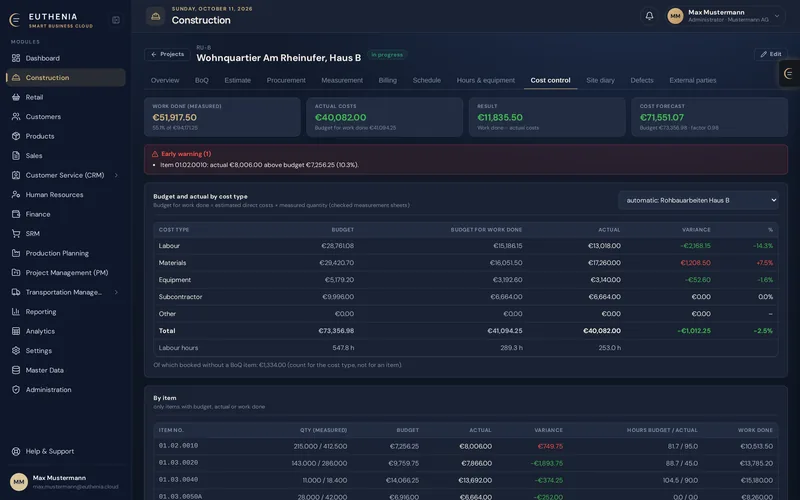Open the Site diary tab

coord(601,80)
